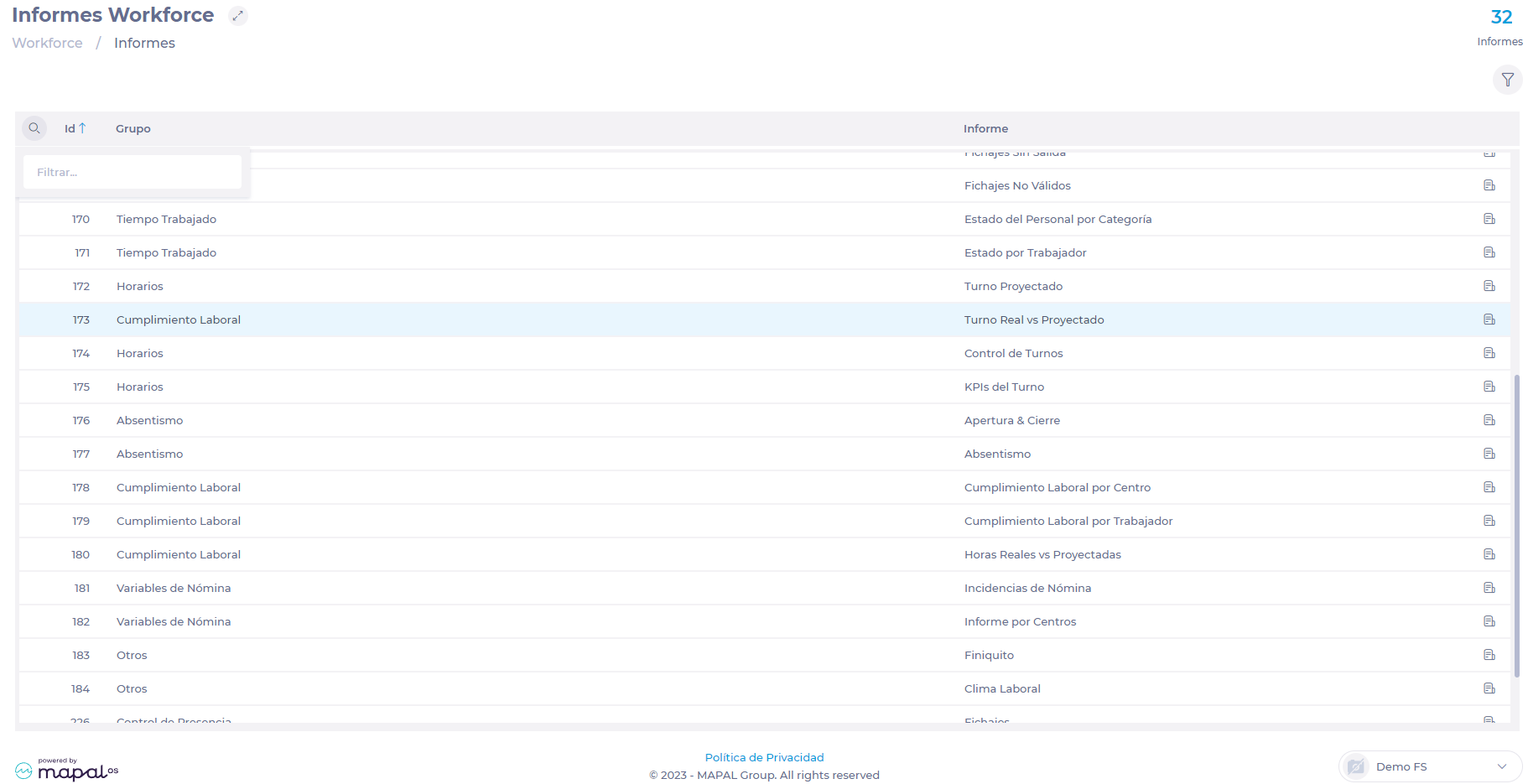Open the filter funnel icon
The height and width of the screenshot is (784, 1528).
1507,80
